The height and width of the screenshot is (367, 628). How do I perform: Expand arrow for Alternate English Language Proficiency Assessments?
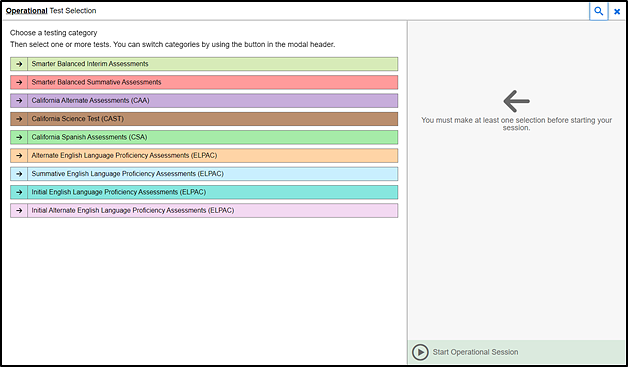click(x=19, y=155)
